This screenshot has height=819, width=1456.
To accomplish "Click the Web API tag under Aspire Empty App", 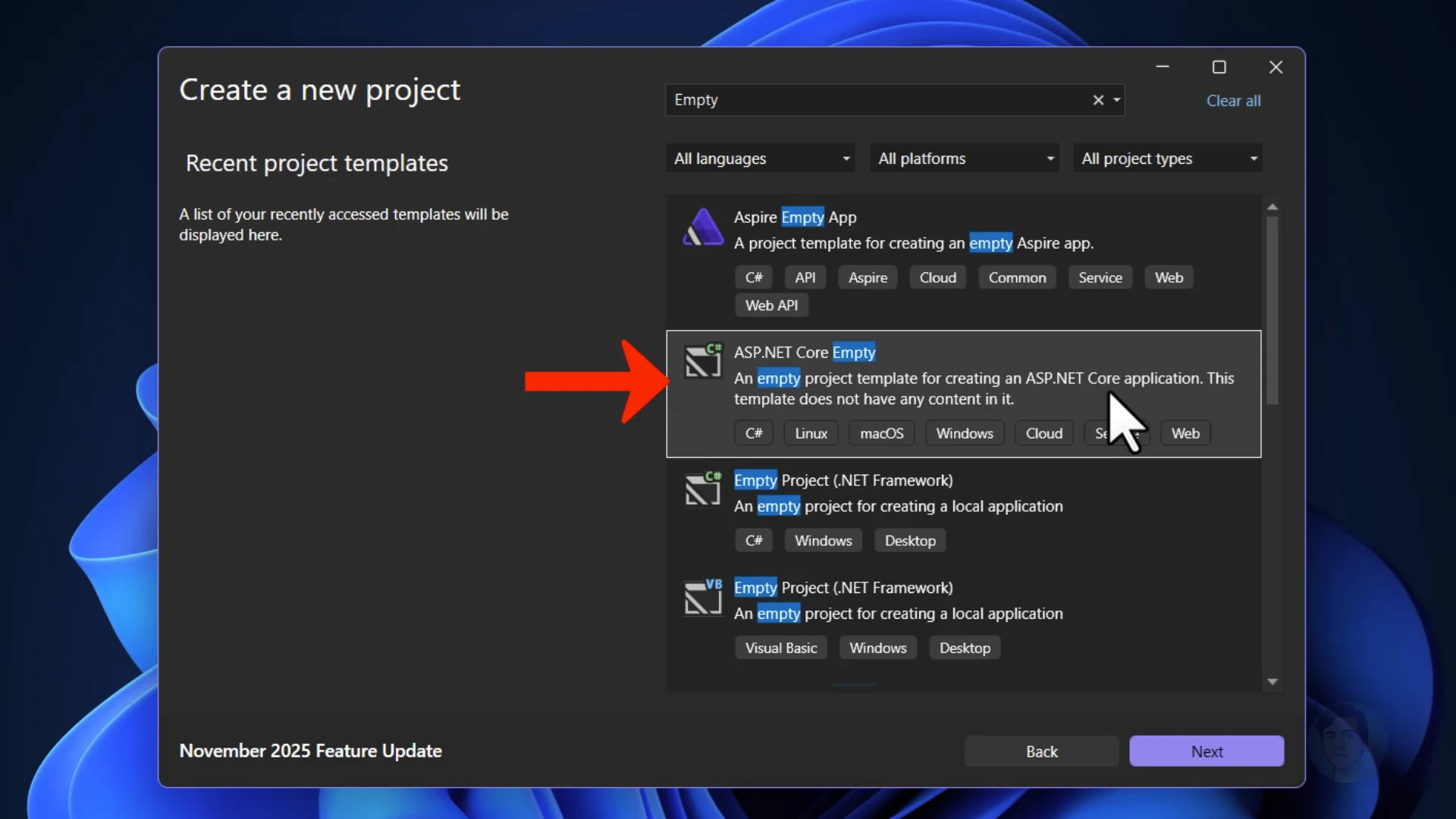I will (771, 305).
